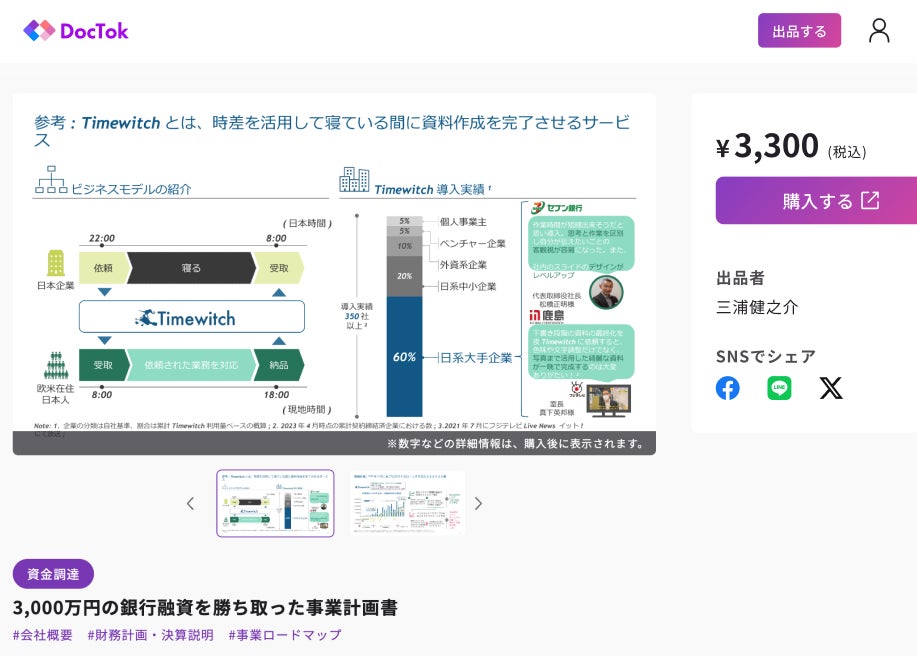The height and width of the screenshot is (656, 917).
Task: Open the #会社概要 hashtag link
Action: point(43,635)
